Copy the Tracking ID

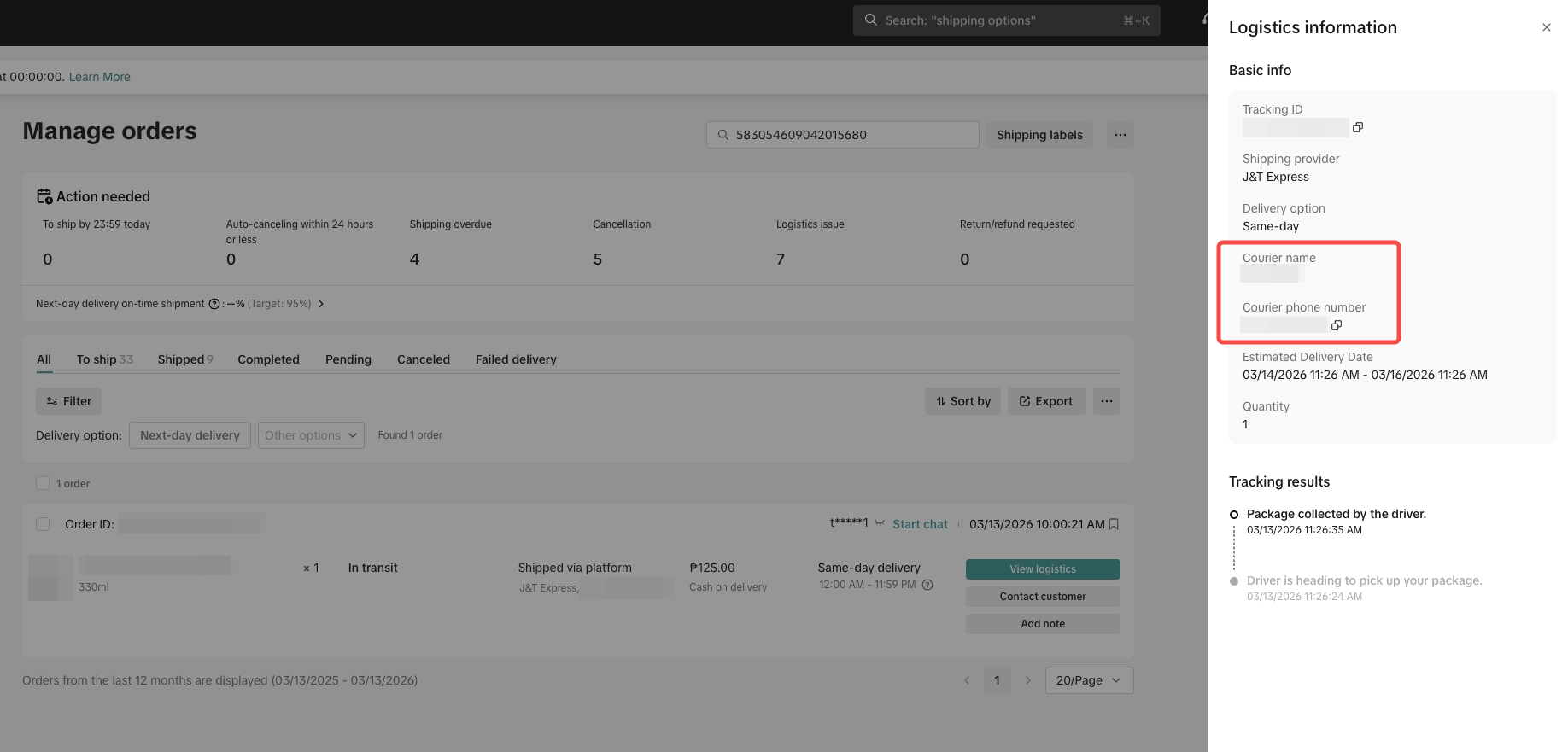point(1358,127)
